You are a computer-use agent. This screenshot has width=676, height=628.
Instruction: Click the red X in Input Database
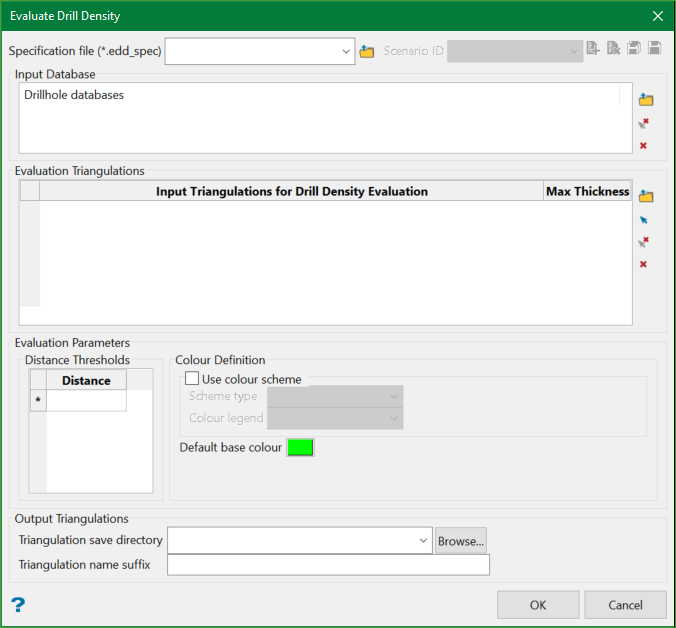coord(643,146)
